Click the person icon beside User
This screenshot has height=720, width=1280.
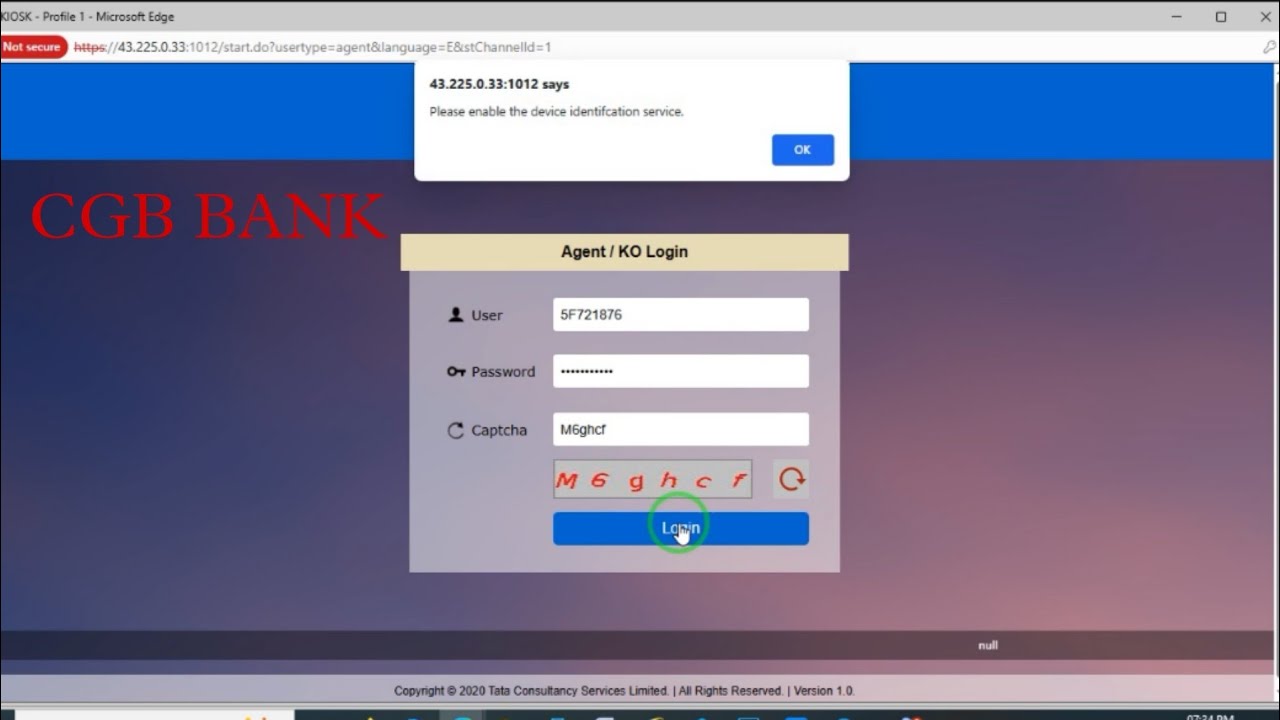[x=456, y=315]
